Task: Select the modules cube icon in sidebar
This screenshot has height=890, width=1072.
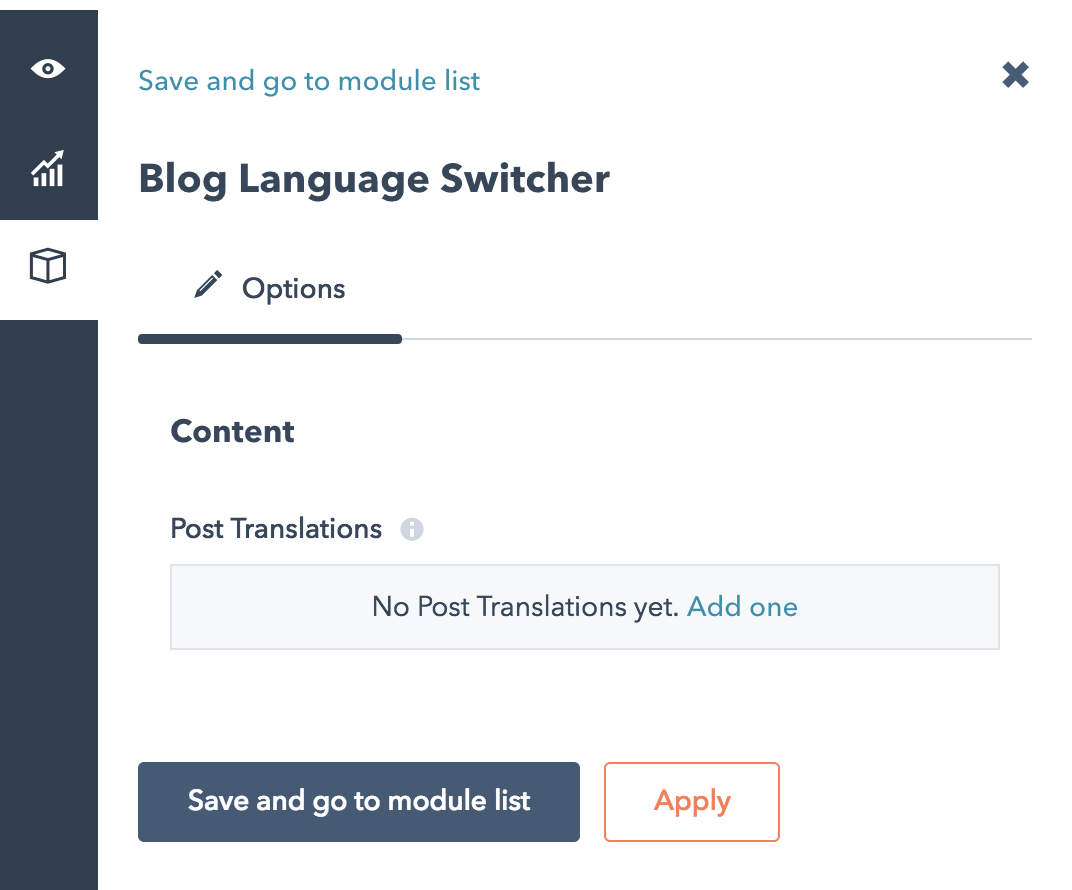Action: pyautogui.click(x=48, y=267)
